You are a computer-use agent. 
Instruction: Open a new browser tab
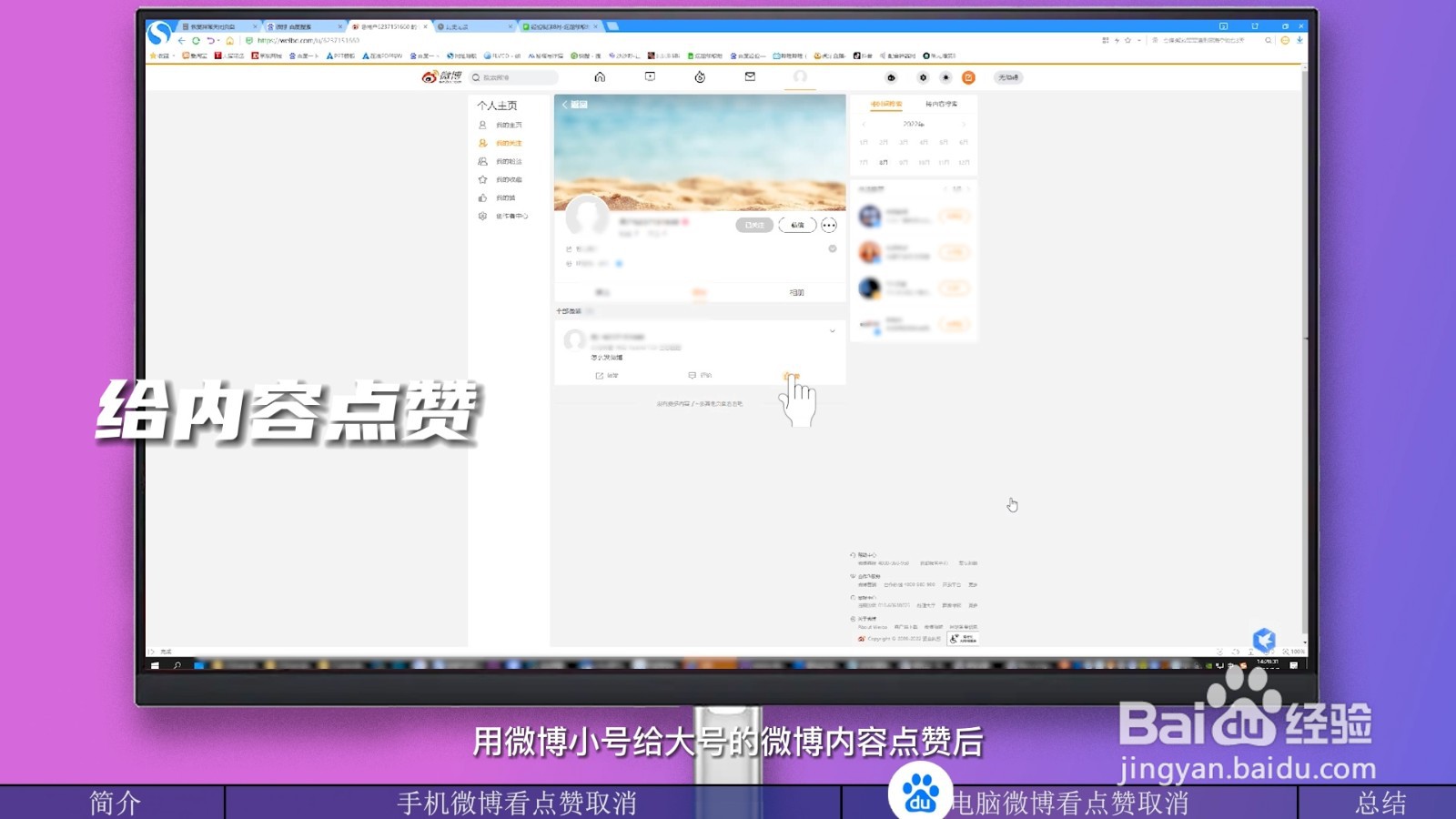coord(612,26)
